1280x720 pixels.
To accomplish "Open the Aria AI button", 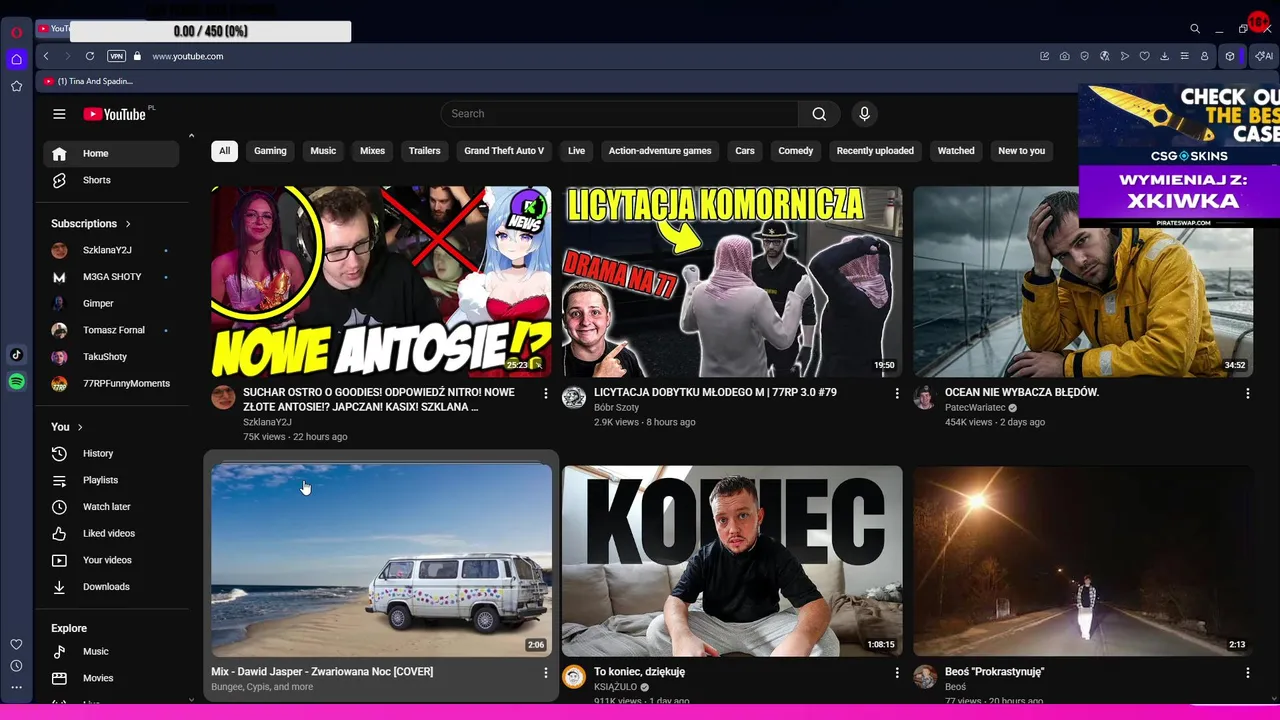I will tap(1264, 56).
